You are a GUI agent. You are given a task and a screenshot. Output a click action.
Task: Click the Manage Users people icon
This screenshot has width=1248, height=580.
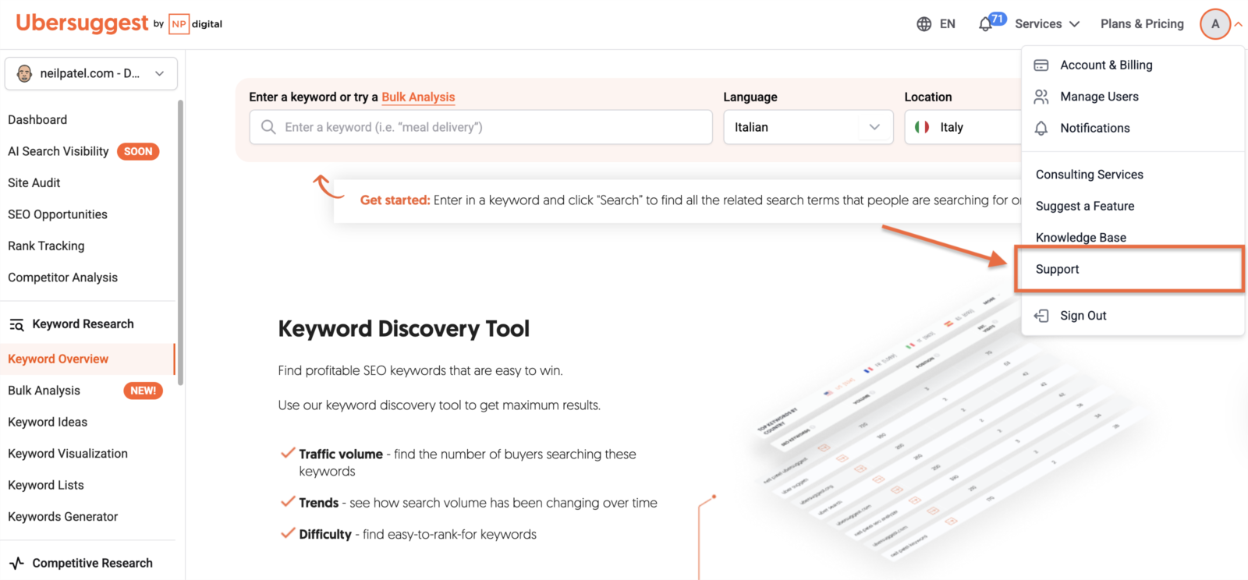(1041, 97)
